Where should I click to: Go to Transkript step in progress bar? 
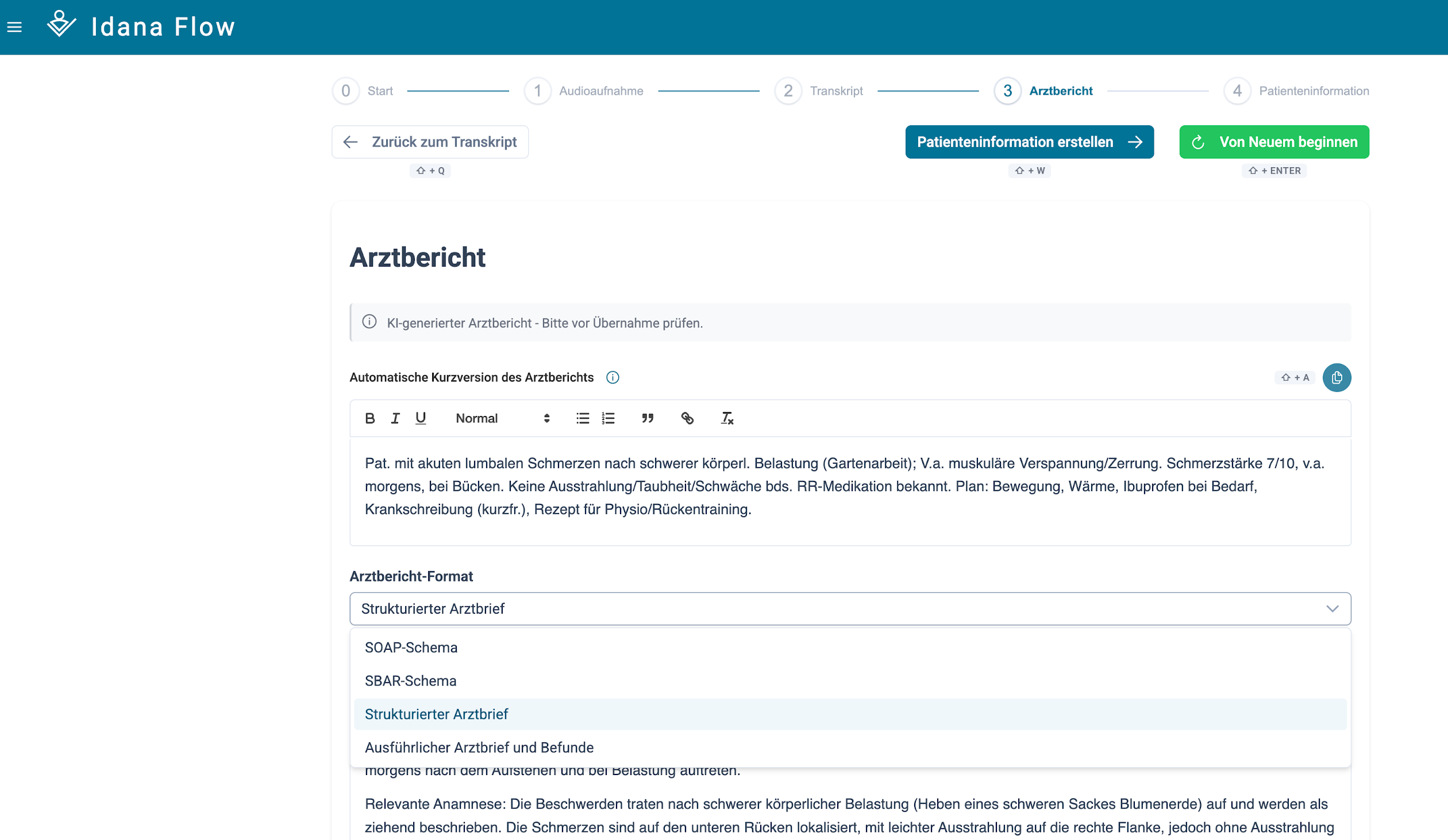coord(819,91)
